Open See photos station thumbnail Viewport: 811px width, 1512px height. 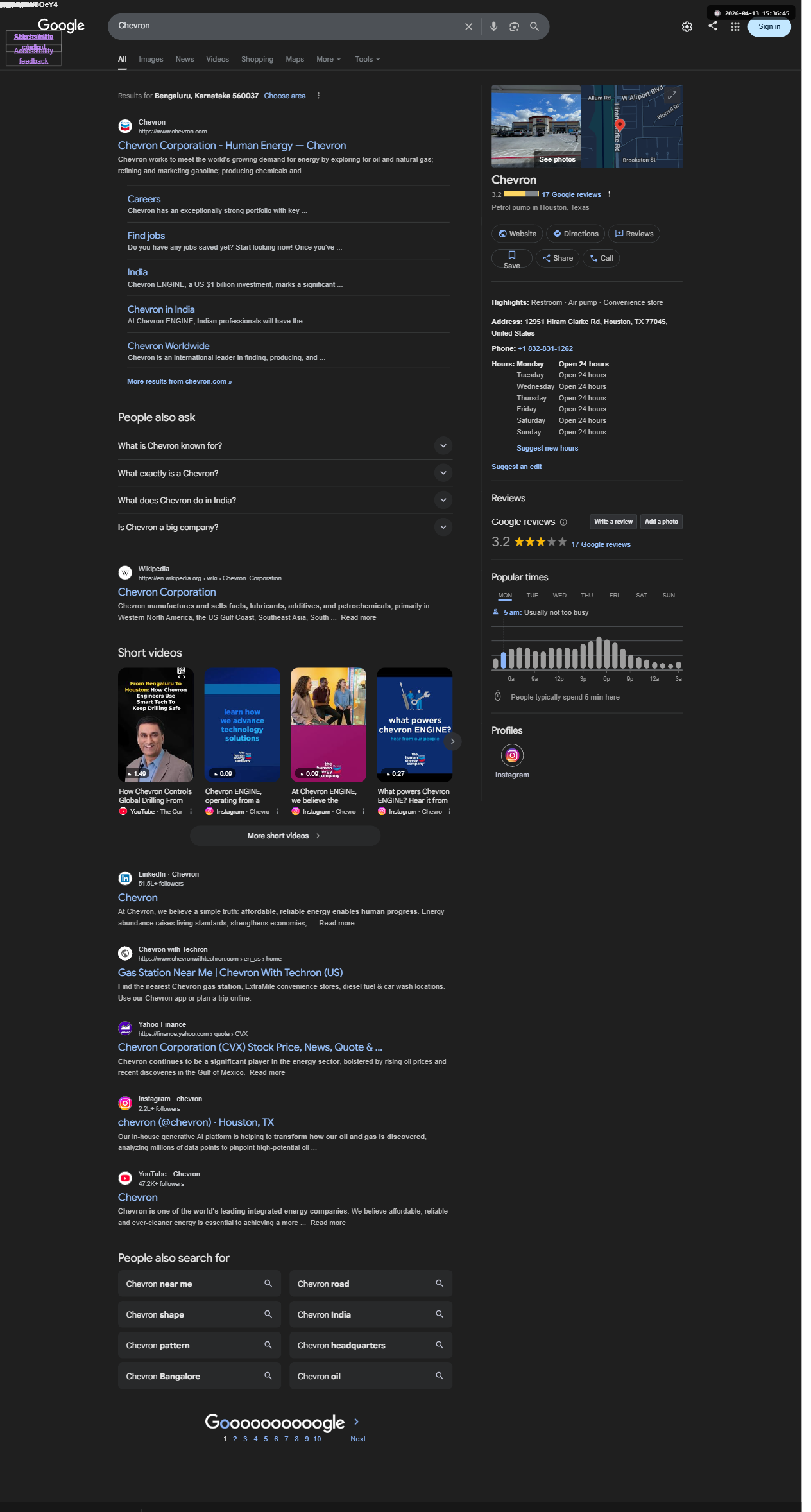coord(536,126)
